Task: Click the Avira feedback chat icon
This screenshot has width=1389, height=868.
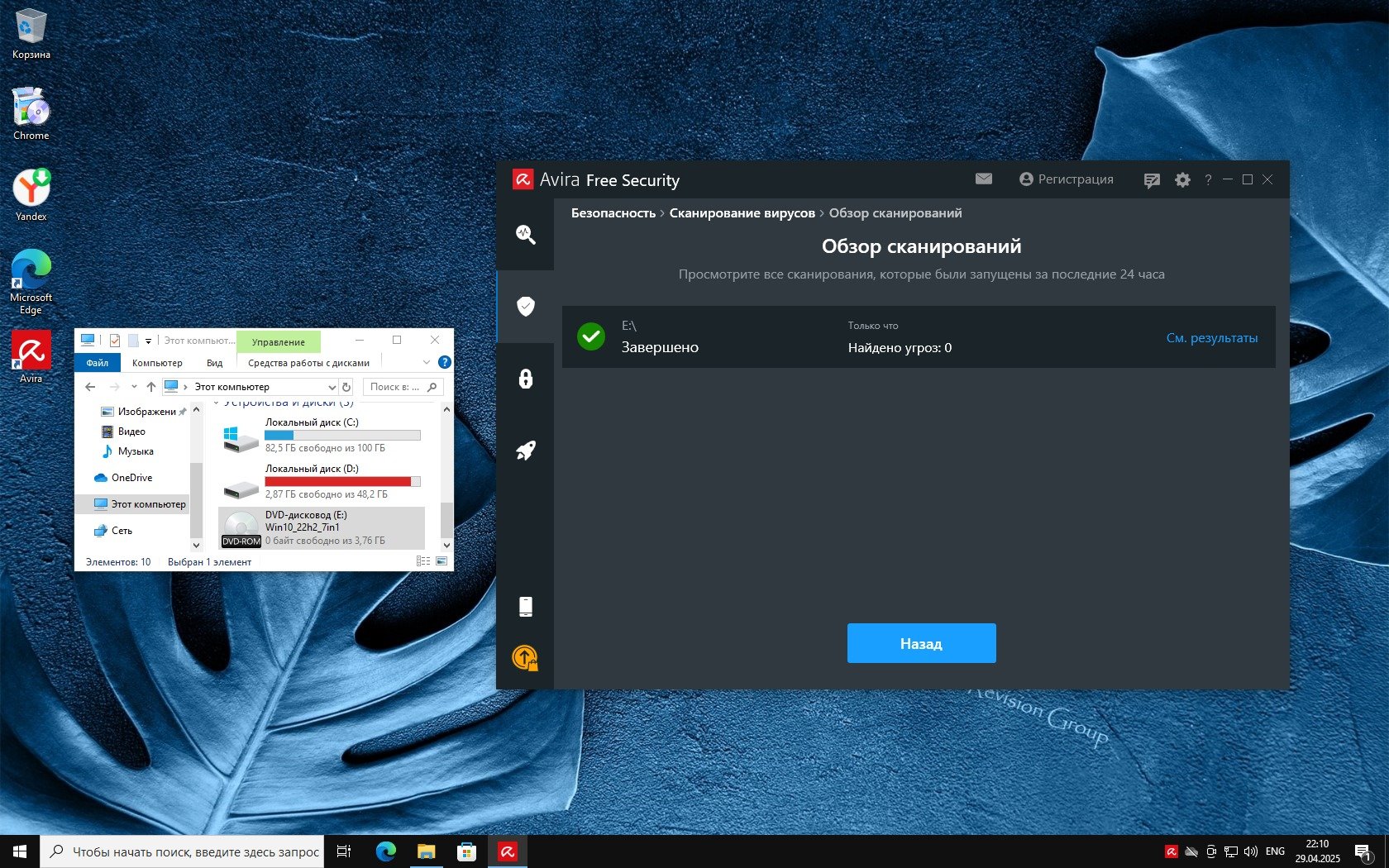Action: 1151,180
